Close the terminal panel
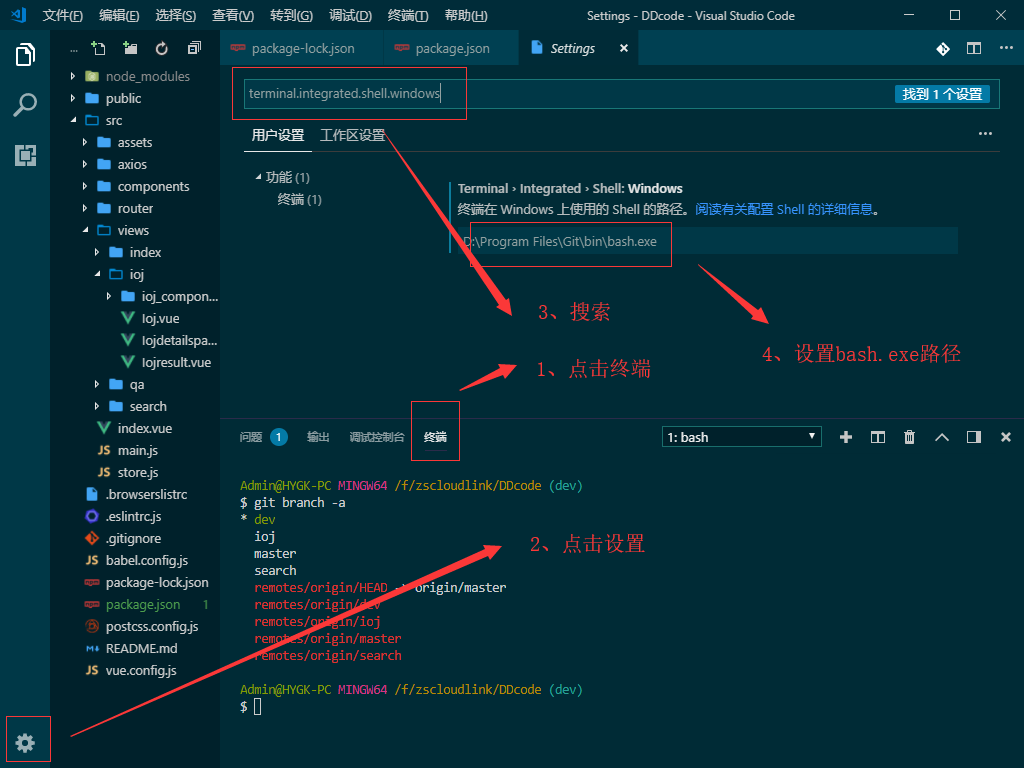The image size is (1024, 768). pos(1006,437)
